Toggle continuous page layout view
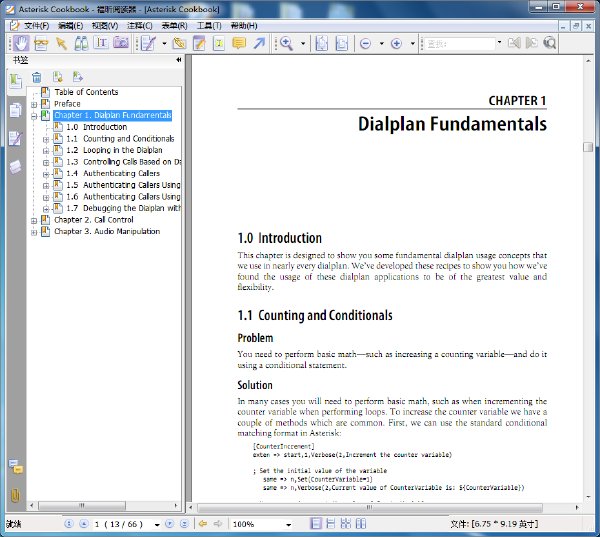The image size is (600, 537). tap(331, 523)
